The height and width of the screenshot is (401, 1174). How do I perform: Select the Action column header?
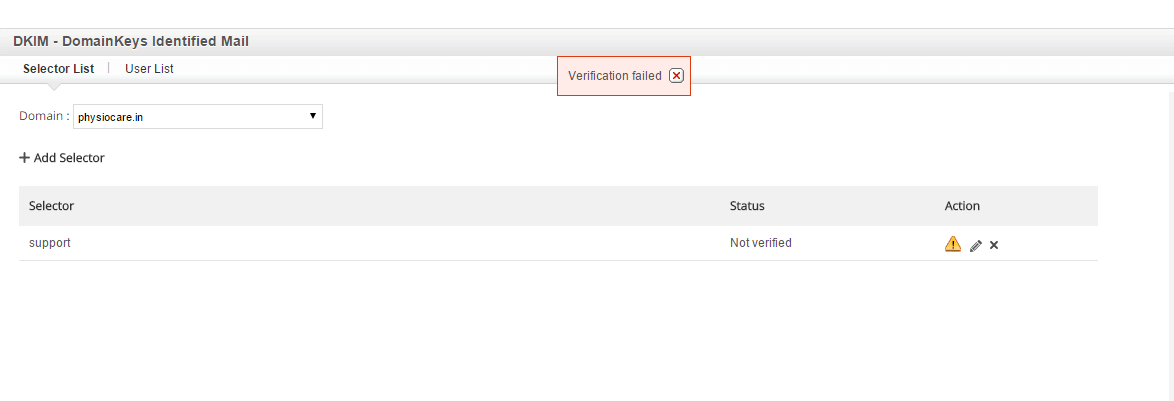962,206
